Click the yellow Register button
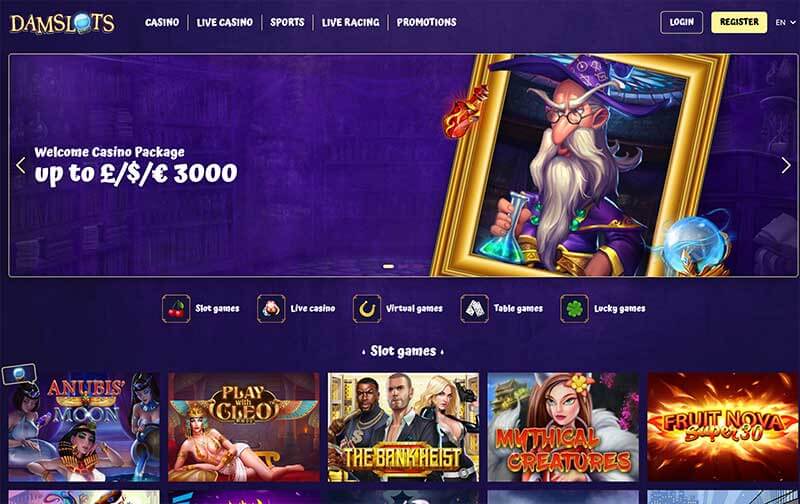 (739, 22)
